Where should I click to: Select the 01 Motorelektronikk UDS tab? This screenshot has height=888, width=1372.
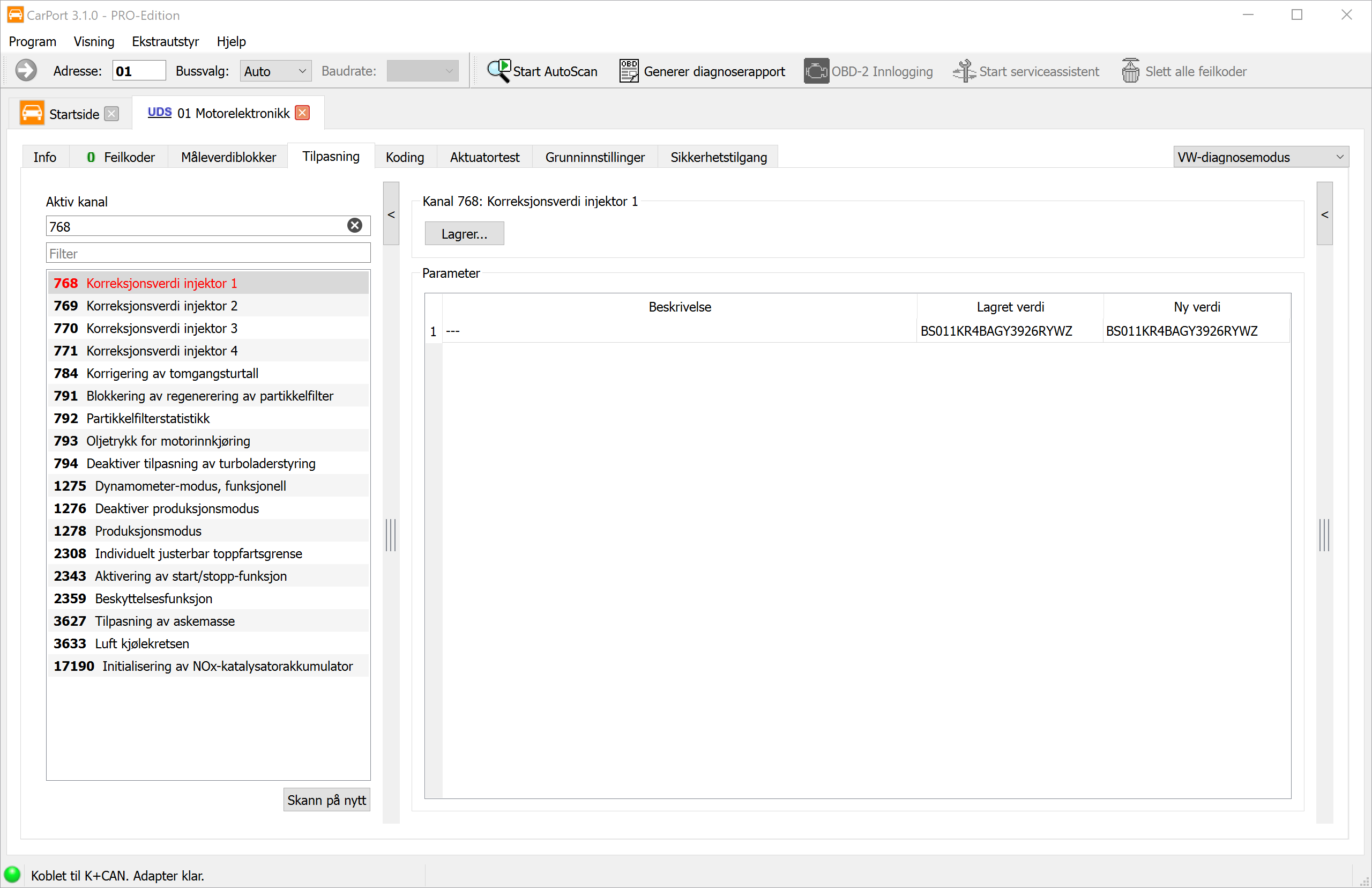pyautogui.click(x=228, y=113)
